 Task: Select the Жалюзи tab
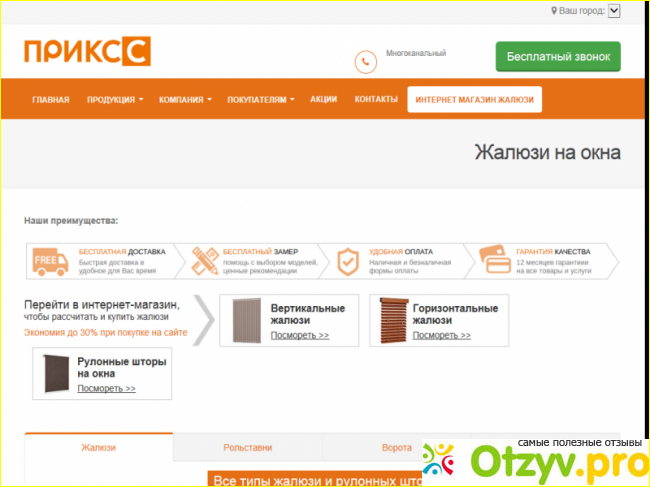(98, 448)
